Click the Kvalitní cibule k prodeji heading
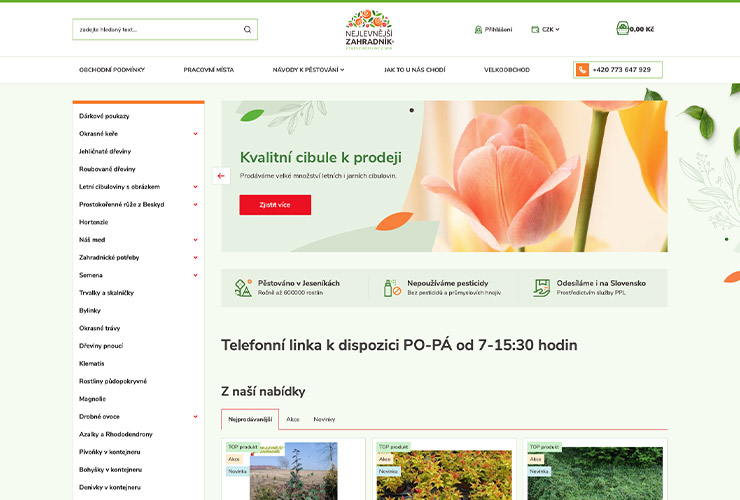Viewport: 740px width, 500px height. coord(320,157)
